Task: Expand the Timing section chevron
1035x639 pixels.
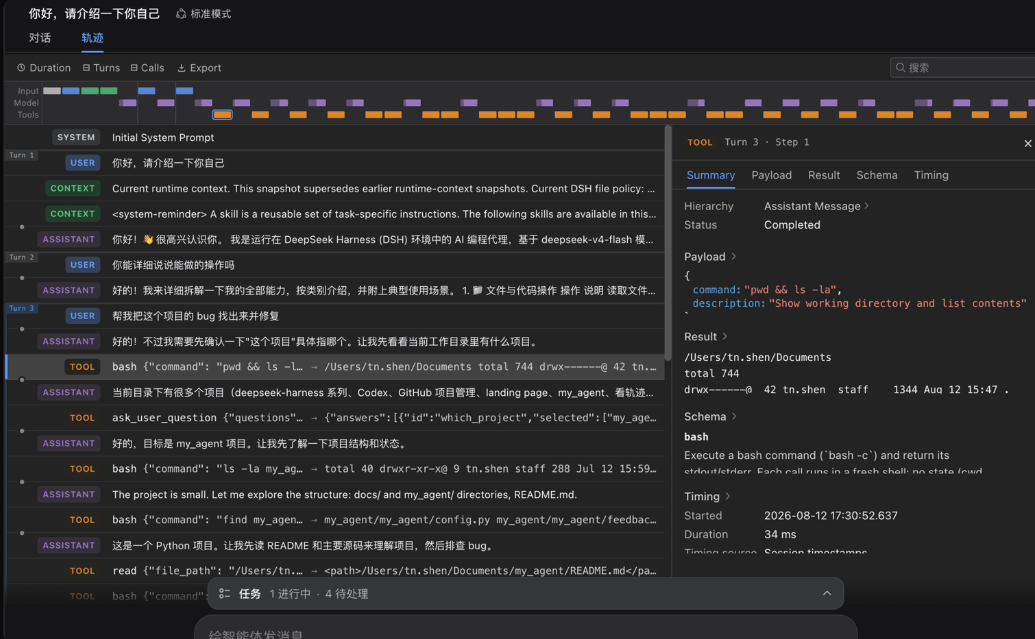Action: tap(728, 496)
